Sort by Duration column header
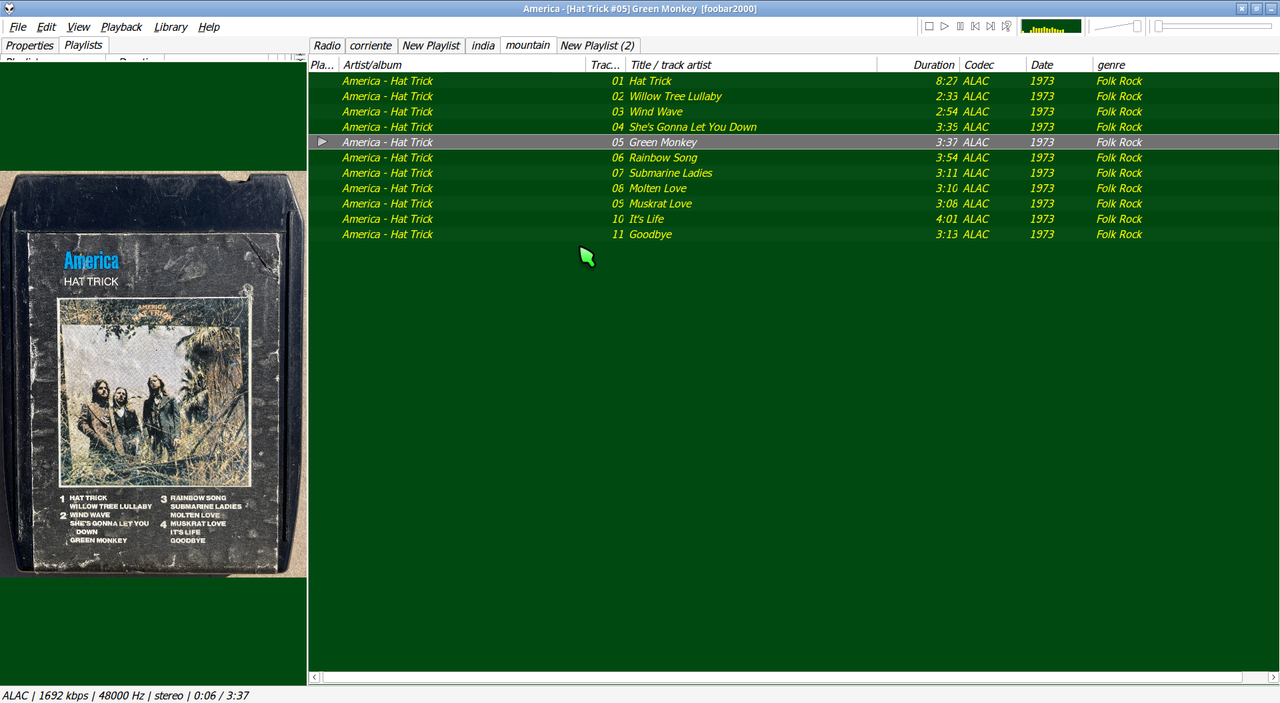Screen dimensions: 1280x703 pos(918,65)
